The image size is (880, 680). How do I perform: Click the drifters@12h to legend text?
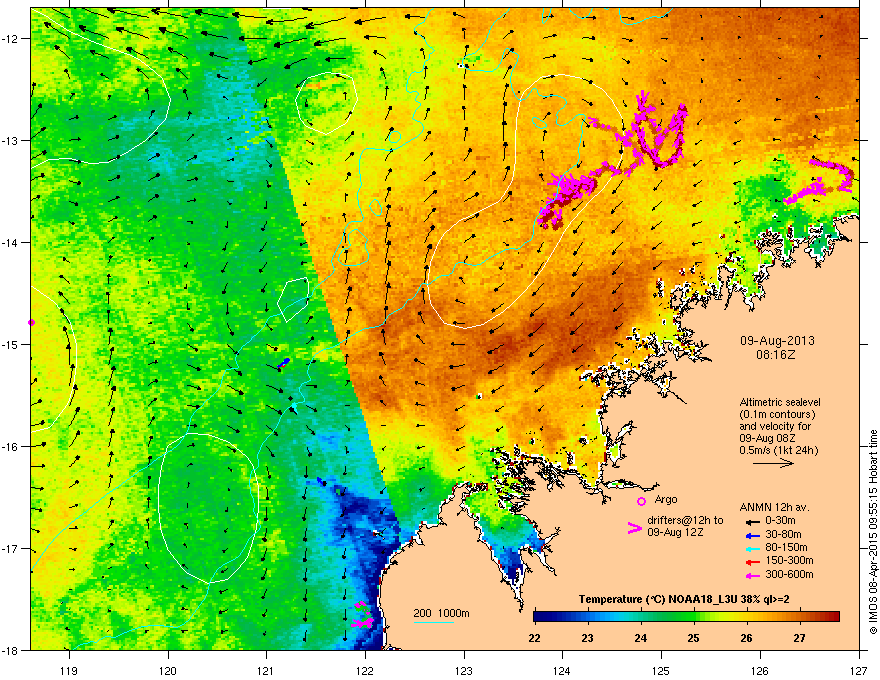pyautogui.click(x=685, y=521)
